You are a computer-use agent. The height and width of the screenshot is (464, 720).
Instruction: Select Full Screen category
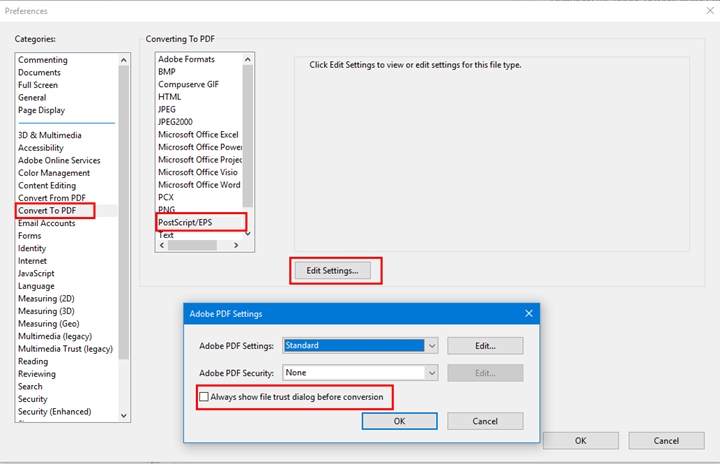[x=38, y=85]
